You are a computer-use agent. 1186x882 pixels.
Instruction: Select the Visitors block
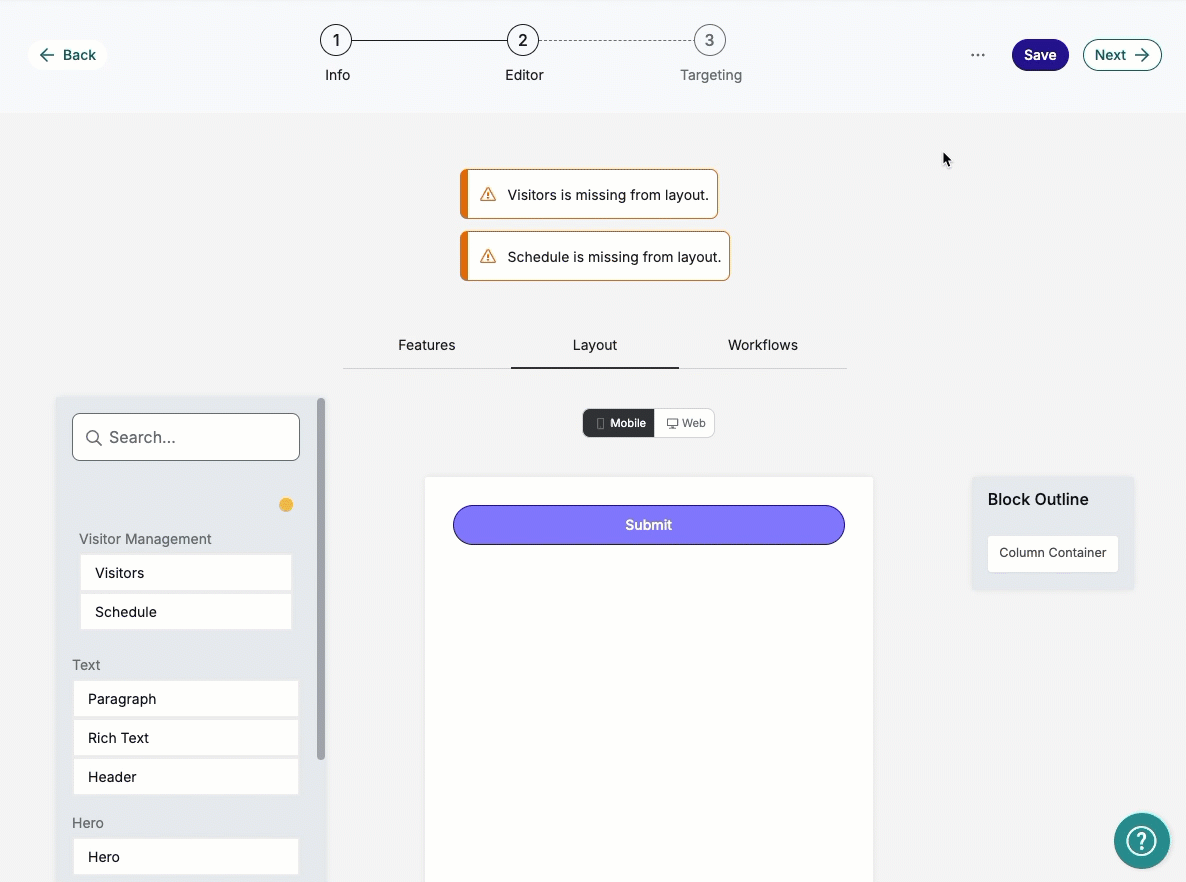tap(186, 573)
